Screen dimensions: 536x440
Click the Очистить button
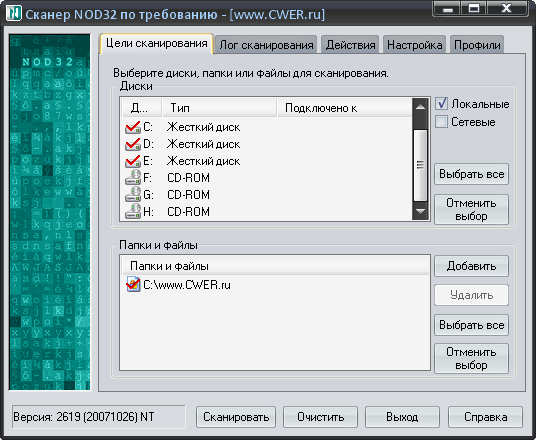[x=320, y=417]
